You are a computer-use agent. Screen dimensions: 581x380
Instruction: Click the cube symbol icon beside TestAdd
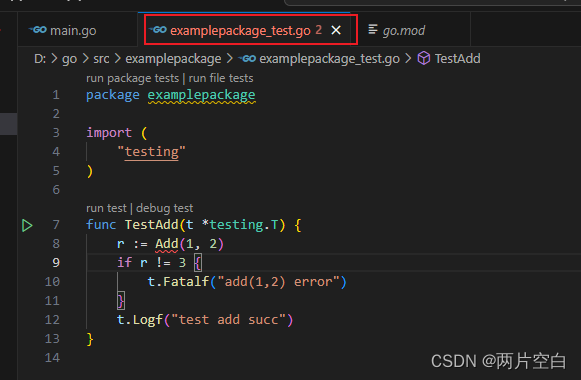point(424,59)
